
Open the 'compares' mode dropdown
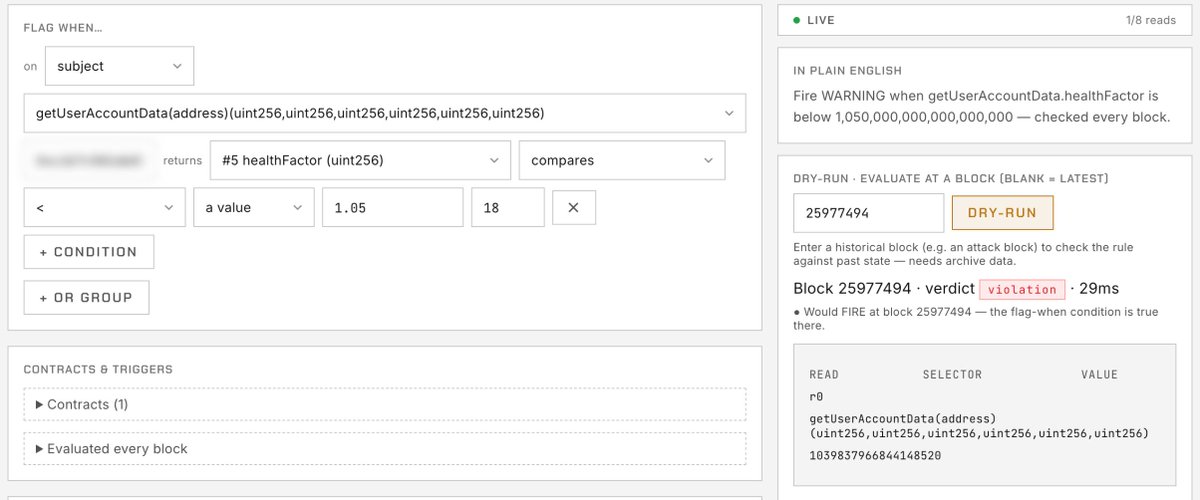(622, 160)
